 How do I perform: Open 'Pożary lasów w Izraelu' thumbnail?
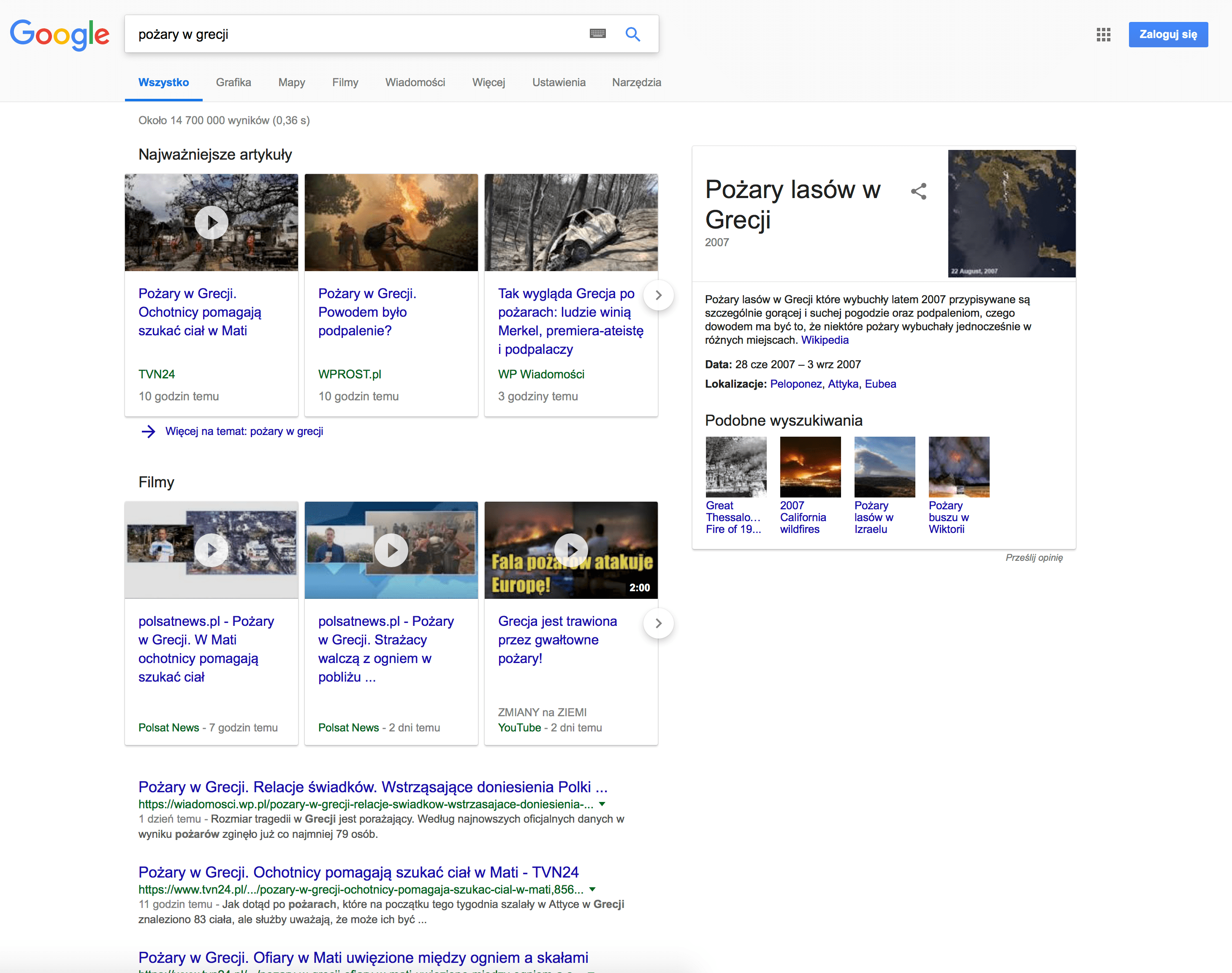(x=885, y=467)
